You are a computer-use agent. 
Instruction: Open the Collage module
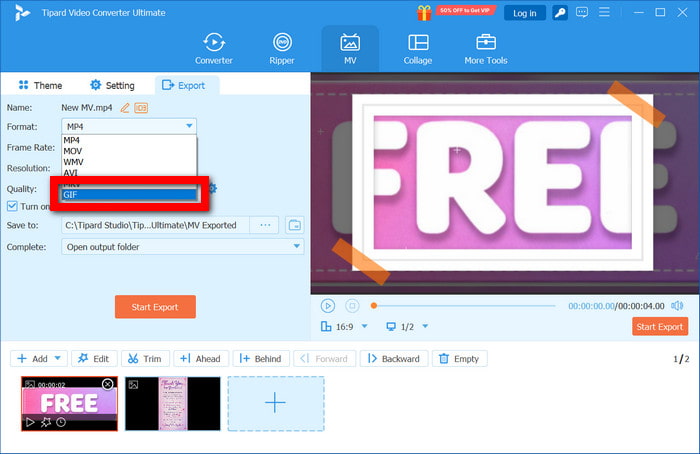click(x=418, y=49)
